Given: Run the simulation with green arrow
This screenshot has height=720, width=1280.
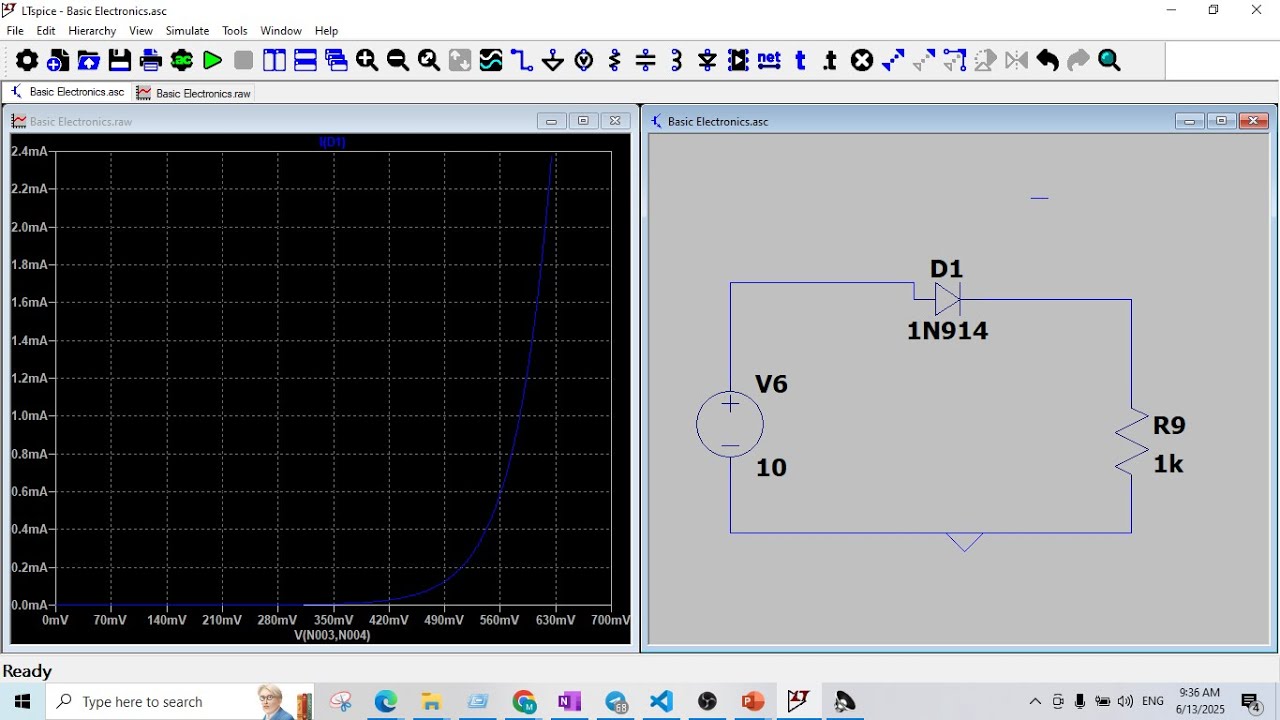Looking at the screenshot, I should (212, 61).
